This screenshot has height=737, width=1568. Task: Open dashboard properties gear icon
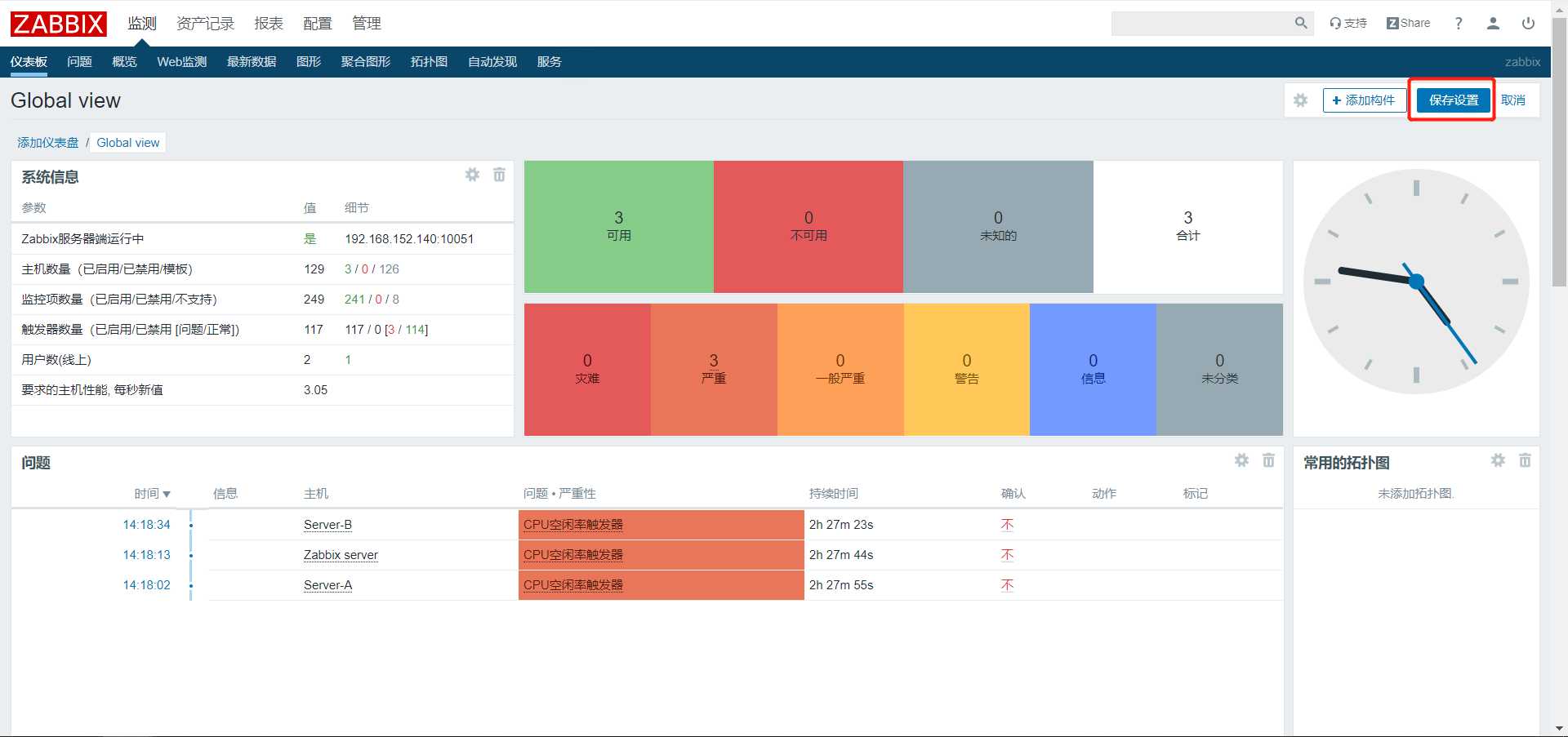point(1300,100)
